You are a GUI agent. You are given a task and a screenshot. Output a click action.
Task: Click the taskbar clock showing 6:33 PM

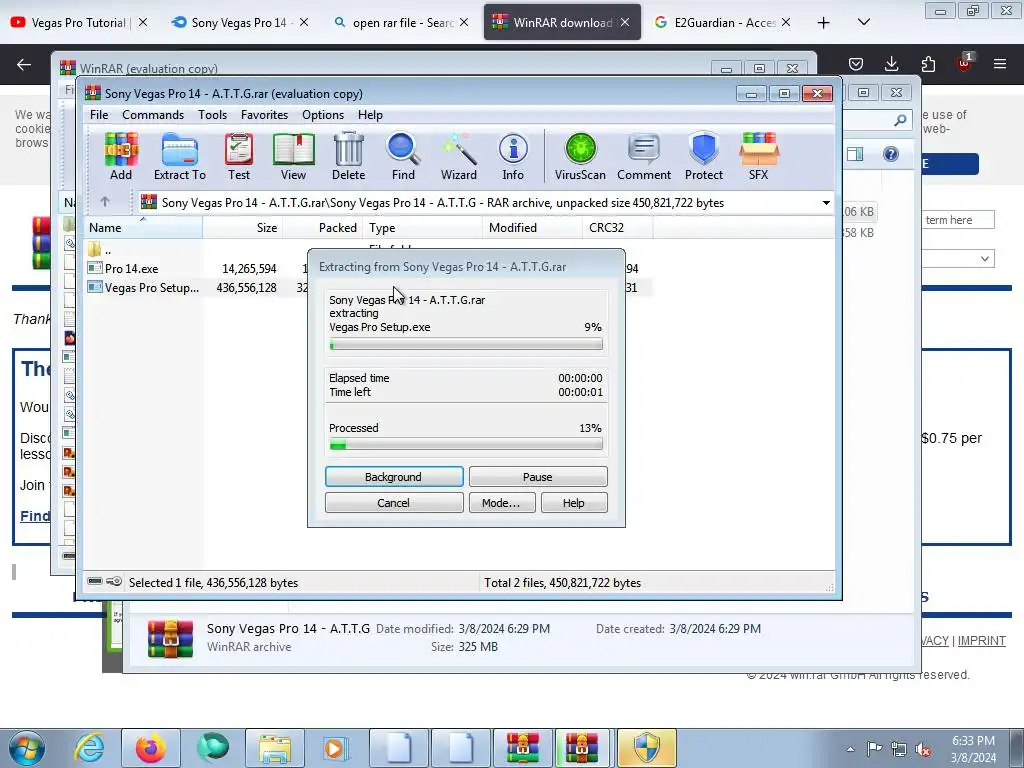point(973,749)
